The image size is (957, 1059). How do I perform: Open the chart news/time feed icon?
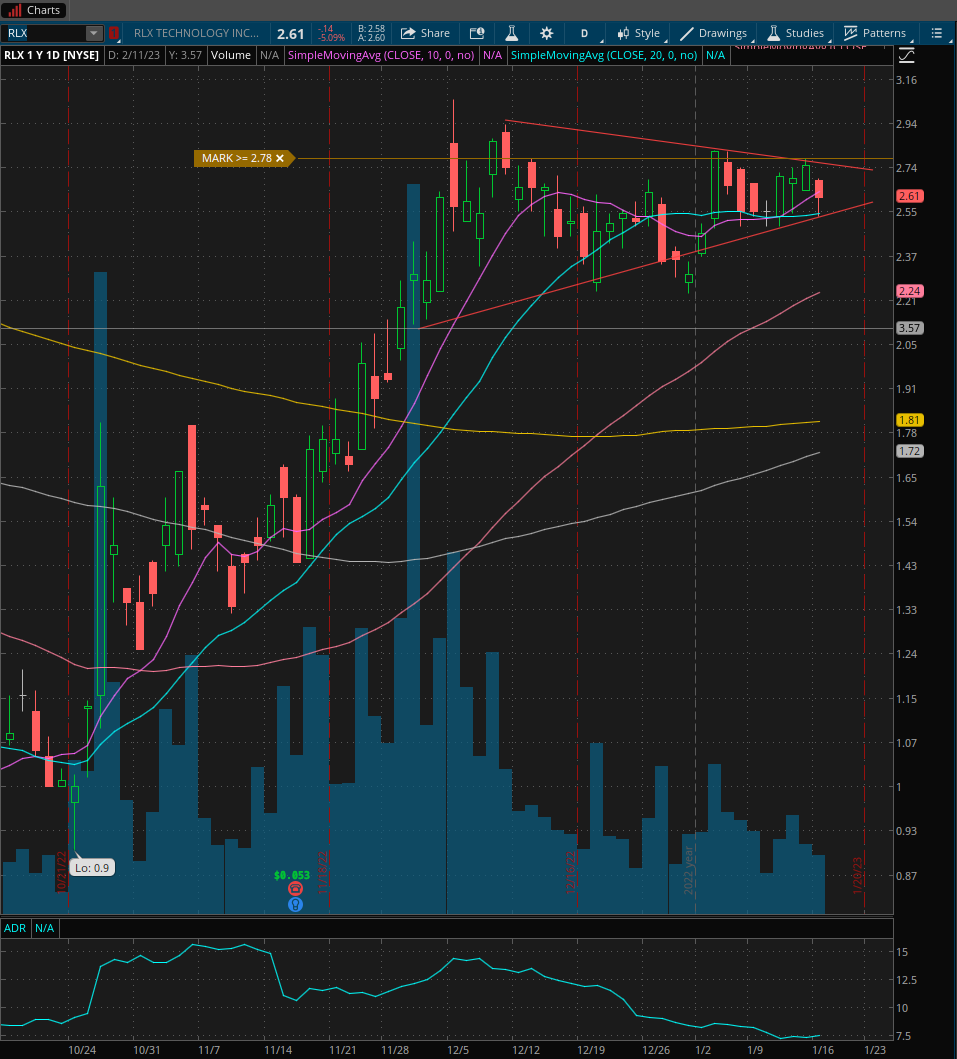(477, 33)
